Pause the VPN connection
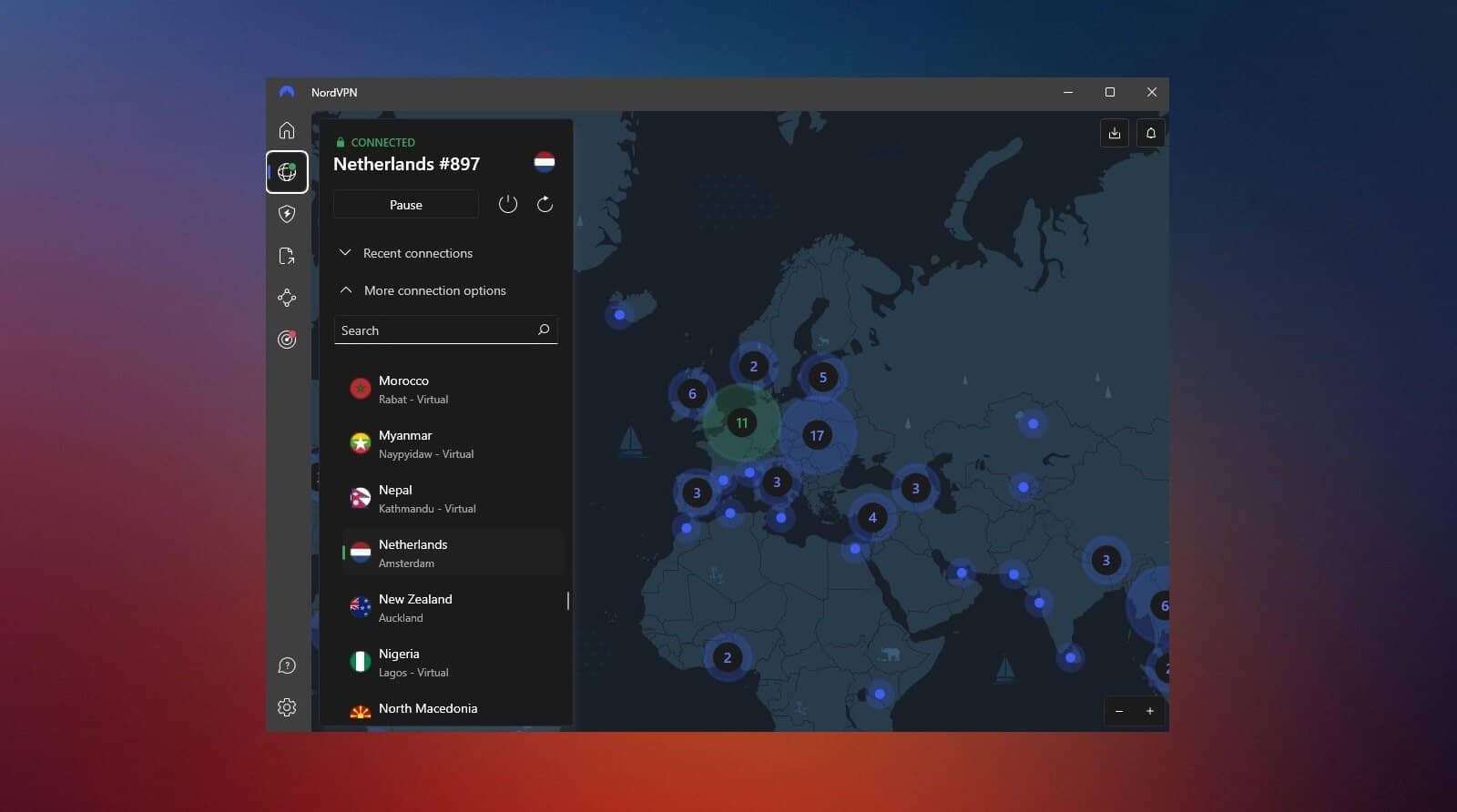1457x812 pixels. (406, 205)
